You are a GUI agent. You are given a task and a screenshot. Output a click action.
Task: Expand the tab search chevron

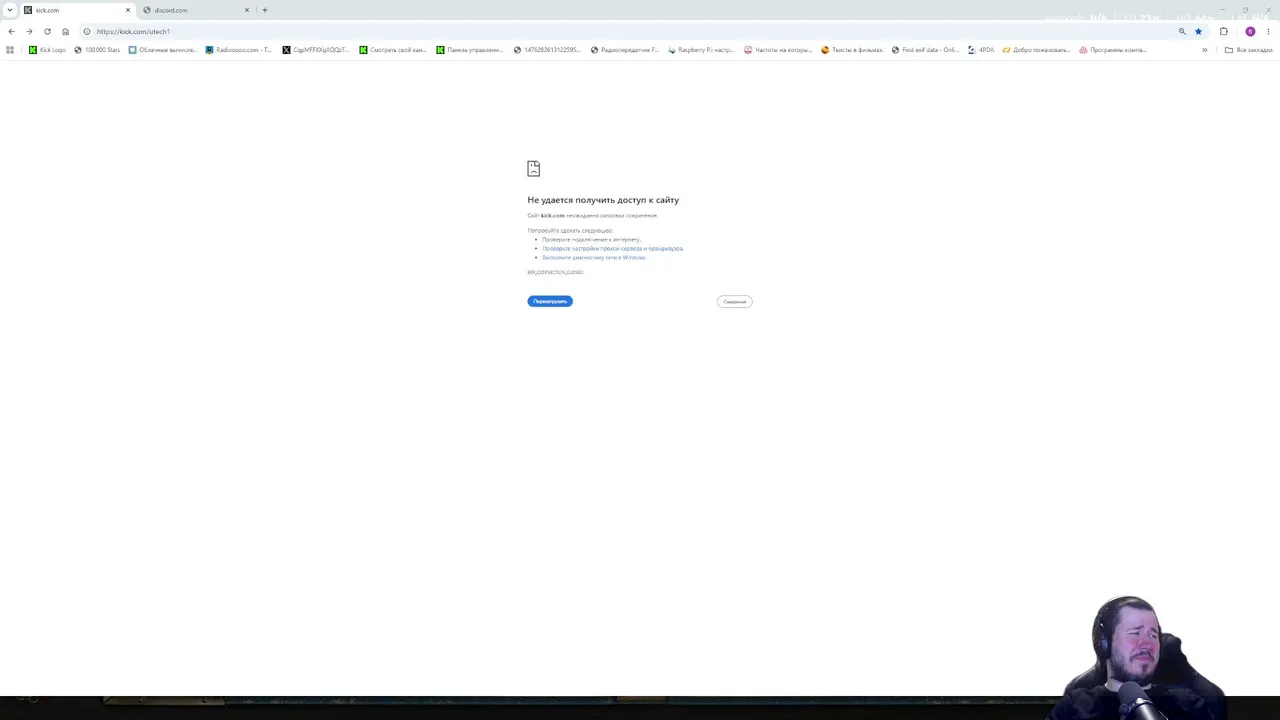[x=9, y=10]
